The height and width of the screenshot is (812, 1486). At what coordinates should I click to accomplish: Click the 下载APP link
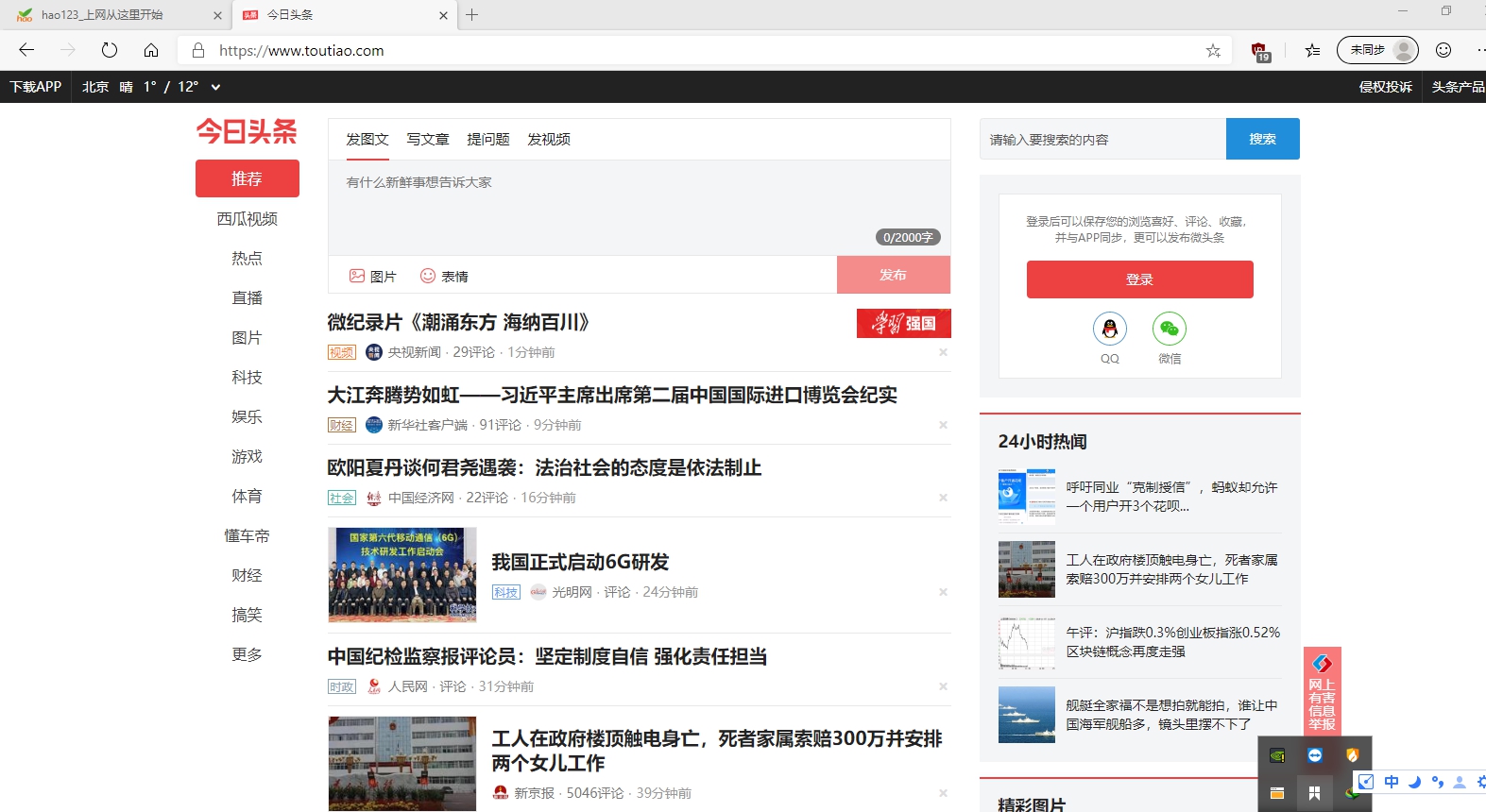36,87
